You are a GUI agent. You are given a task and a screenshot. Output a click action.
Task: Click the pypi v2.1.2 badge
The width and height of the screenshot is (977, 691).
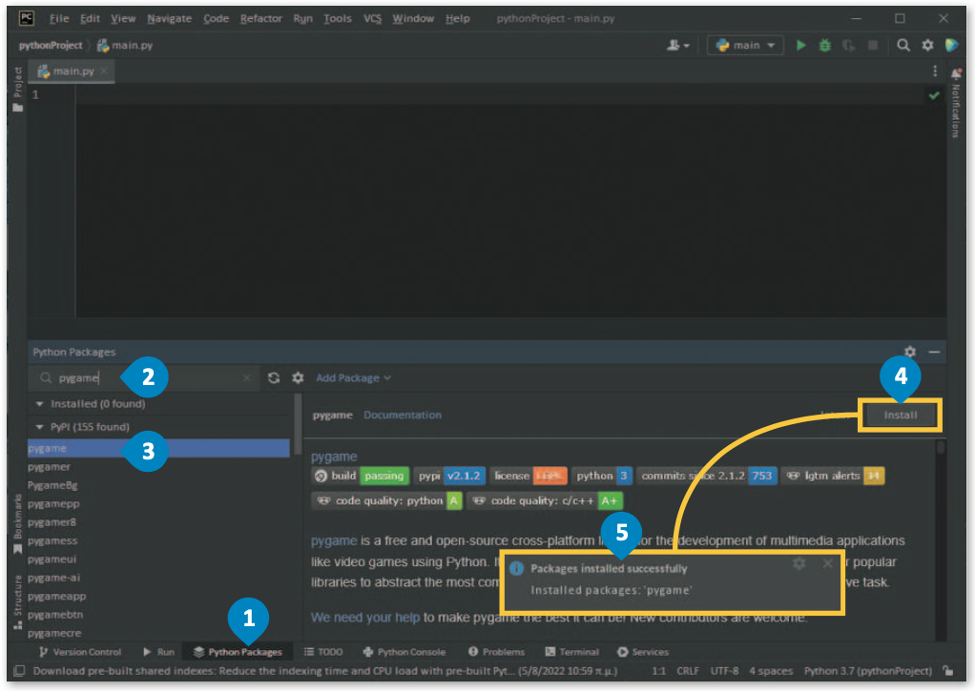pos(450,476)
